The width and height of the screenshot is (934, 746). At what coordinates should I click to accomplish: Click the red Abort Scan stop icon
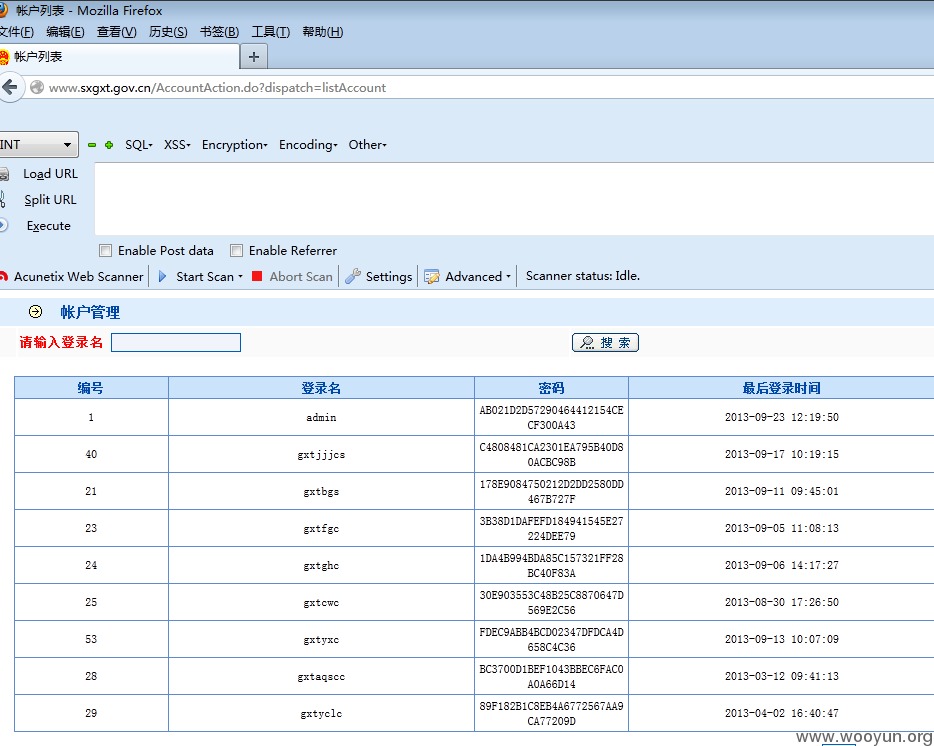(x=257, y=276)
